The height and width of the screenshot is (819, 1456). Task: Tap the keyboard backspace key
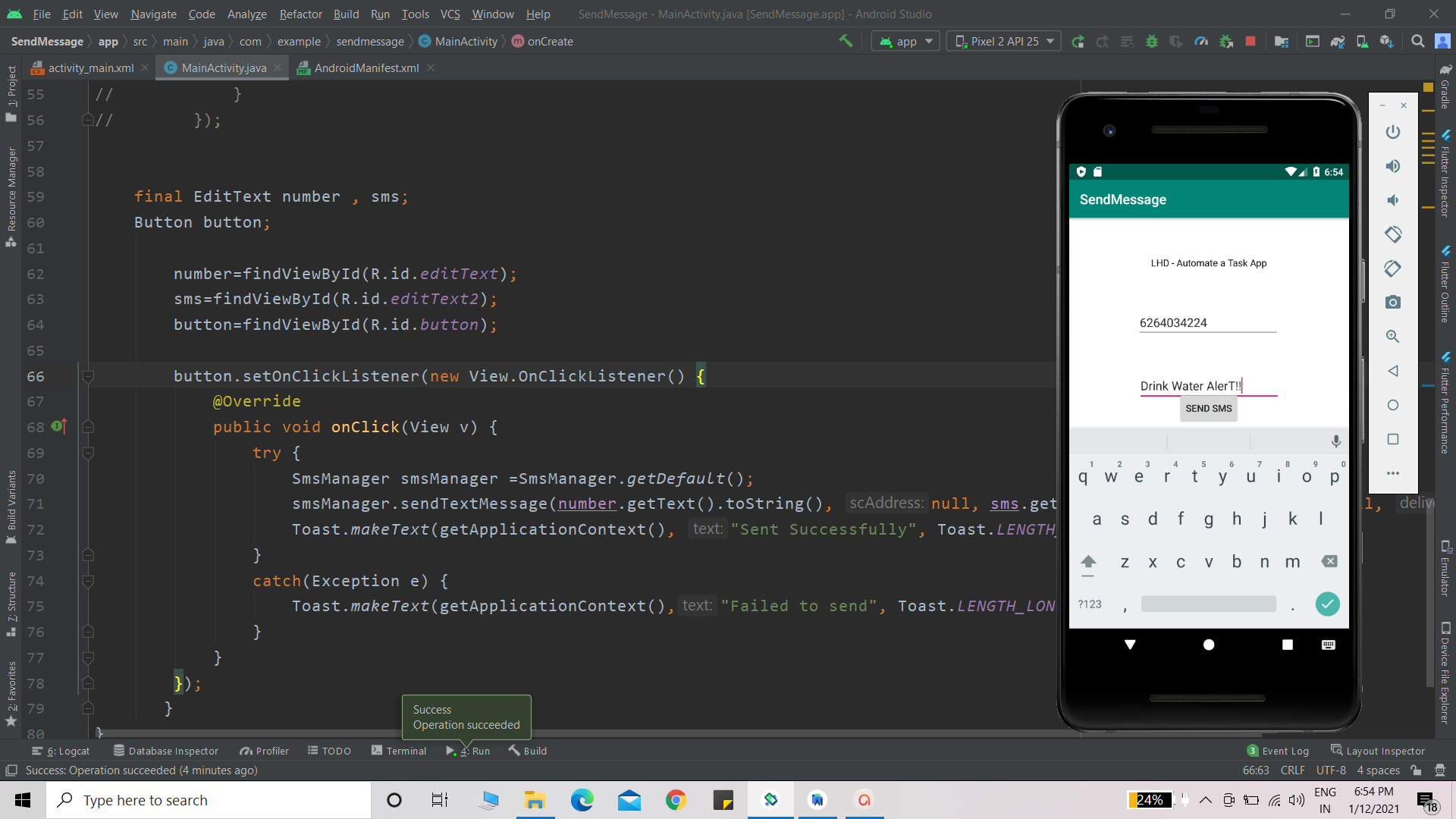[x=1329, y=561]
